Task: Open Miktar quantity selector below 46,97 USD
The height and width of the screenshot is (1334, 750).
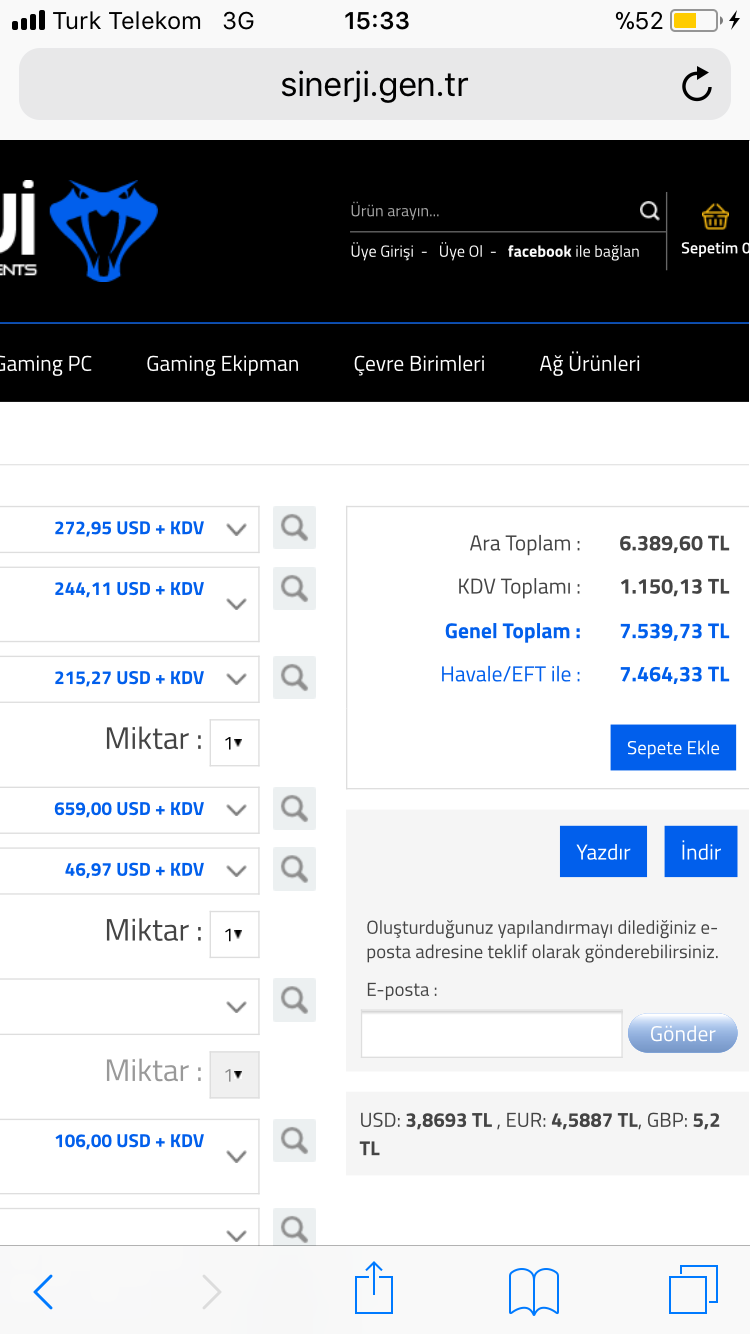Action: coord(235,934)
